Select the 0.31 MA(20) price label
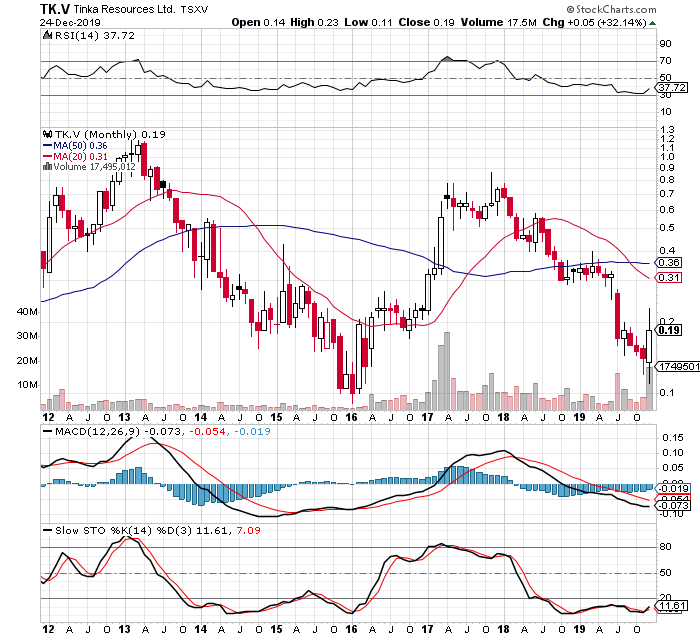The image size is (700, 639). 669,278
